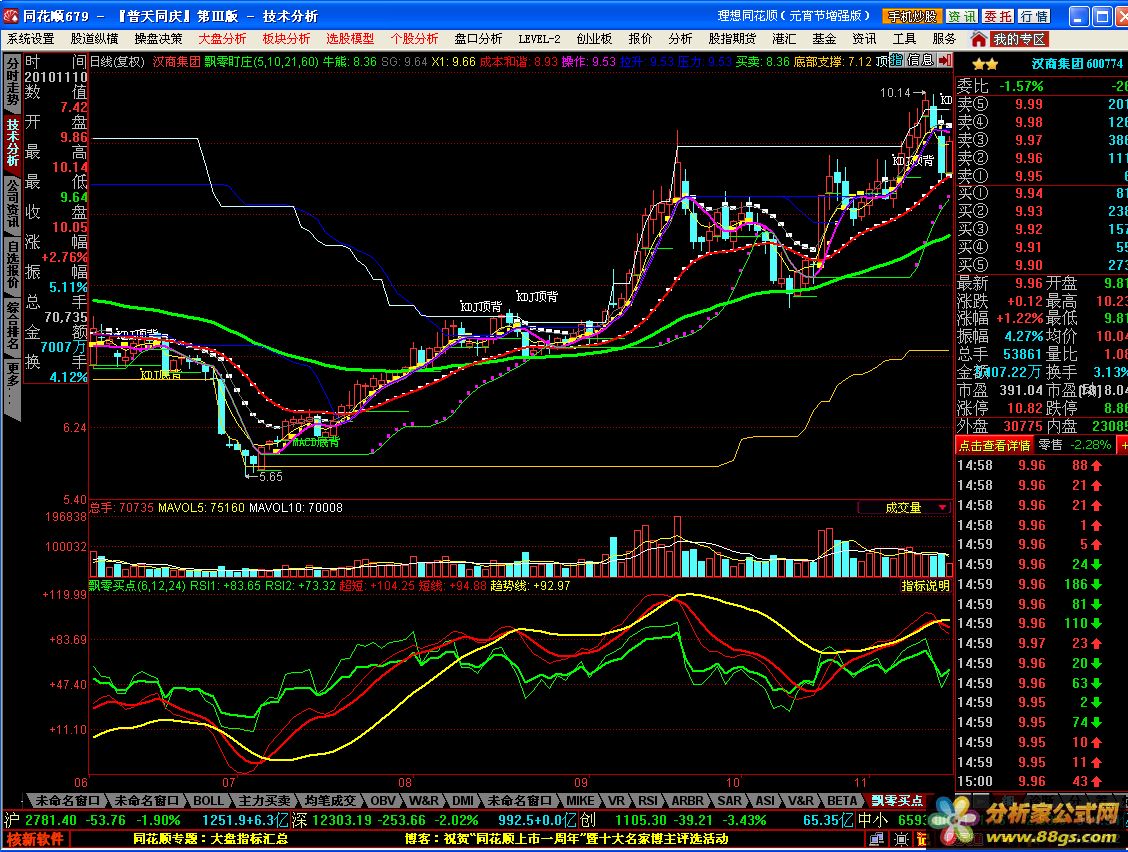Click the 卖① price 9.95
This screenshot has width=1128, height=852.
click(x=1029, y=176)
